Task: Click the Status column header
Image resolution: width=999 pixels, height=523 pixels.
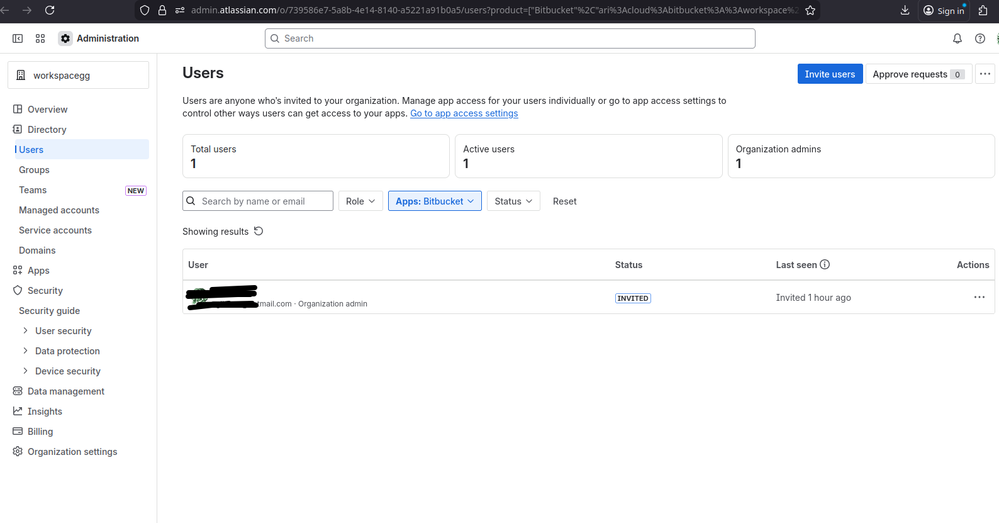Action: (x=628, y=264)
